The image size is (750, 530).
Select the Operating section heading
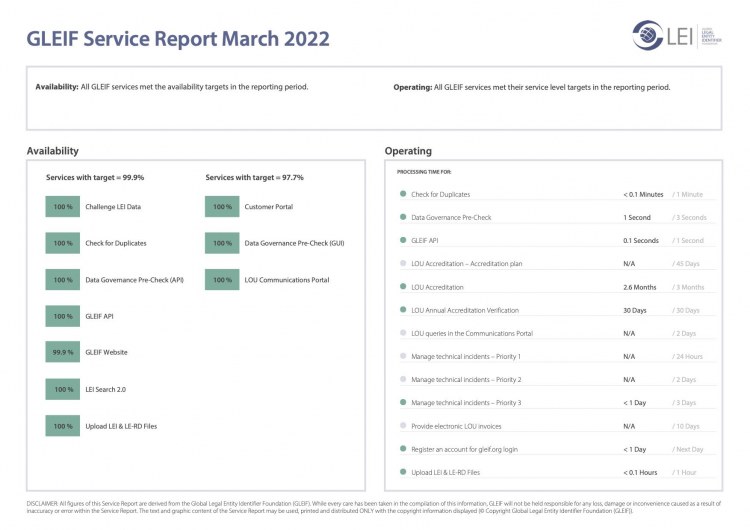pos(408,151)
